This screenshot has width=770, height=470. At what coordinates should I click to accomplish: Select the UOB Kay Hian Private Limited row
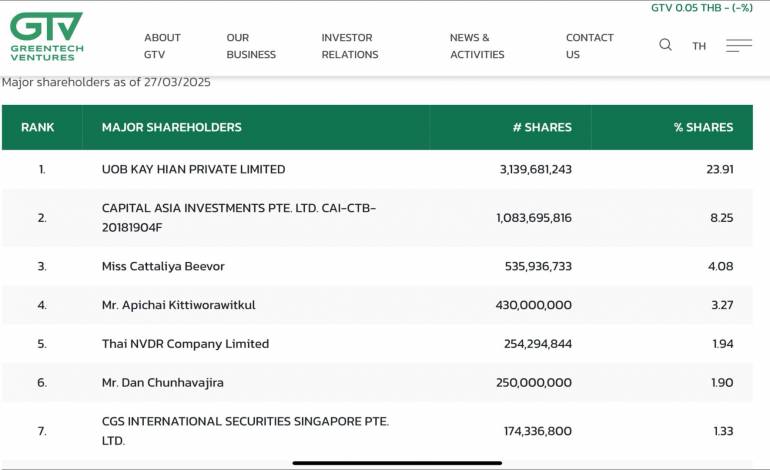click(193, 169)
